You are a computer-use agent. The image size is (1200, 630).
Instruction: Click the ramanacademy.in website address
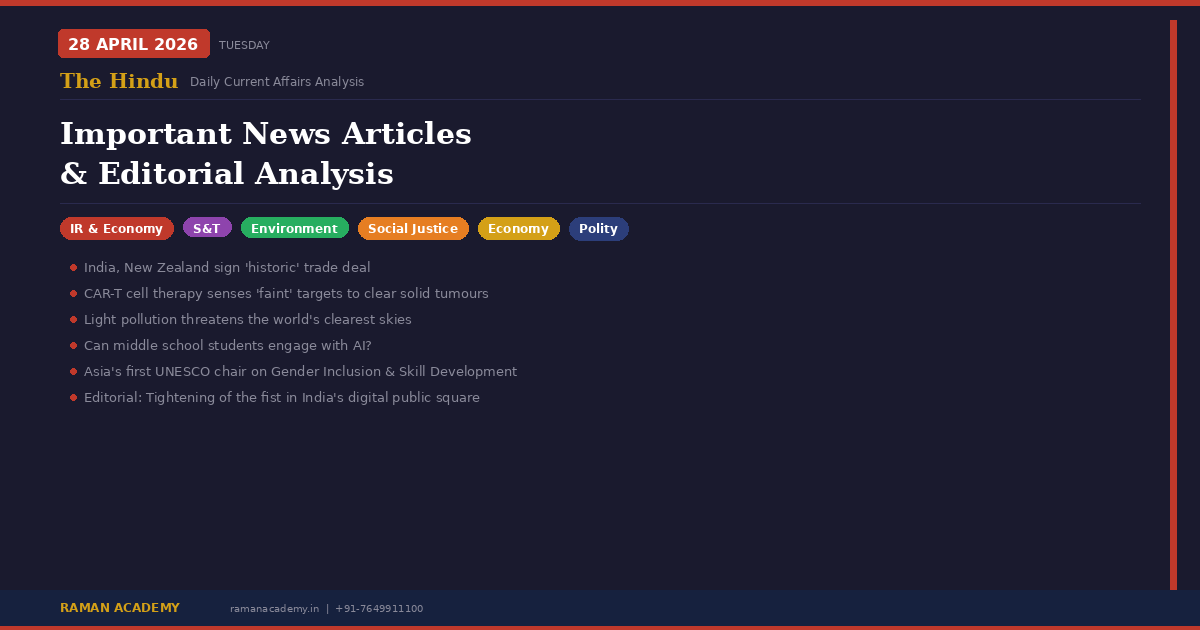coord(275,609)
